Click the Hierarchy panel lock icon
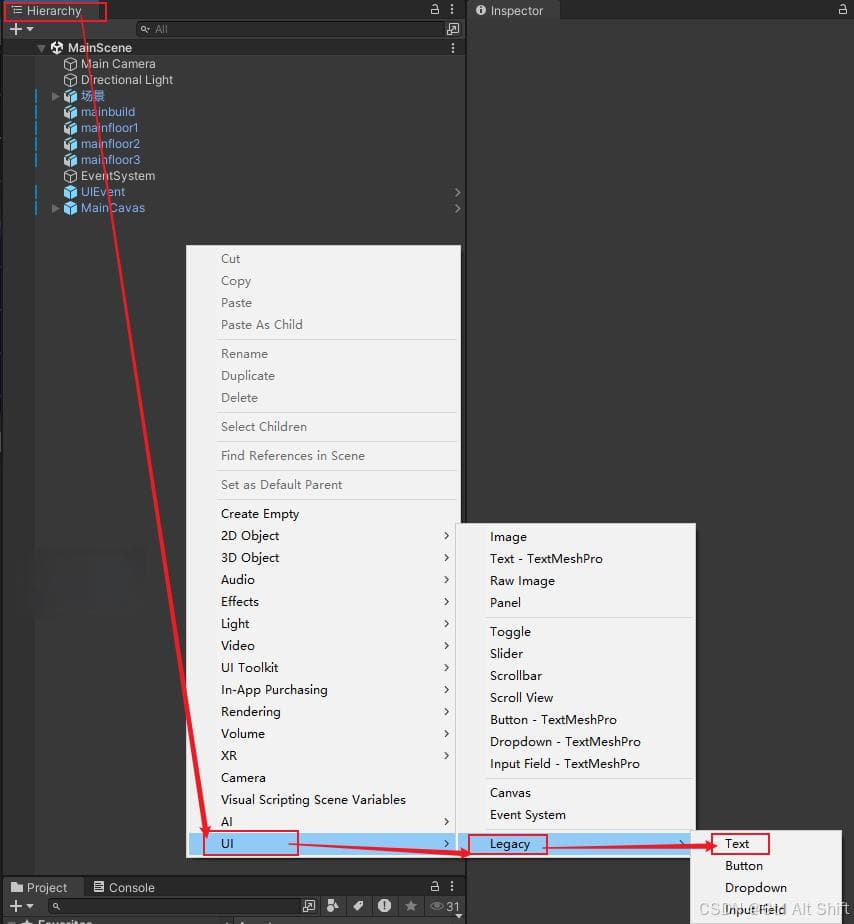The width and height of the screenshot is (854, 924). [x=435, y=9]
